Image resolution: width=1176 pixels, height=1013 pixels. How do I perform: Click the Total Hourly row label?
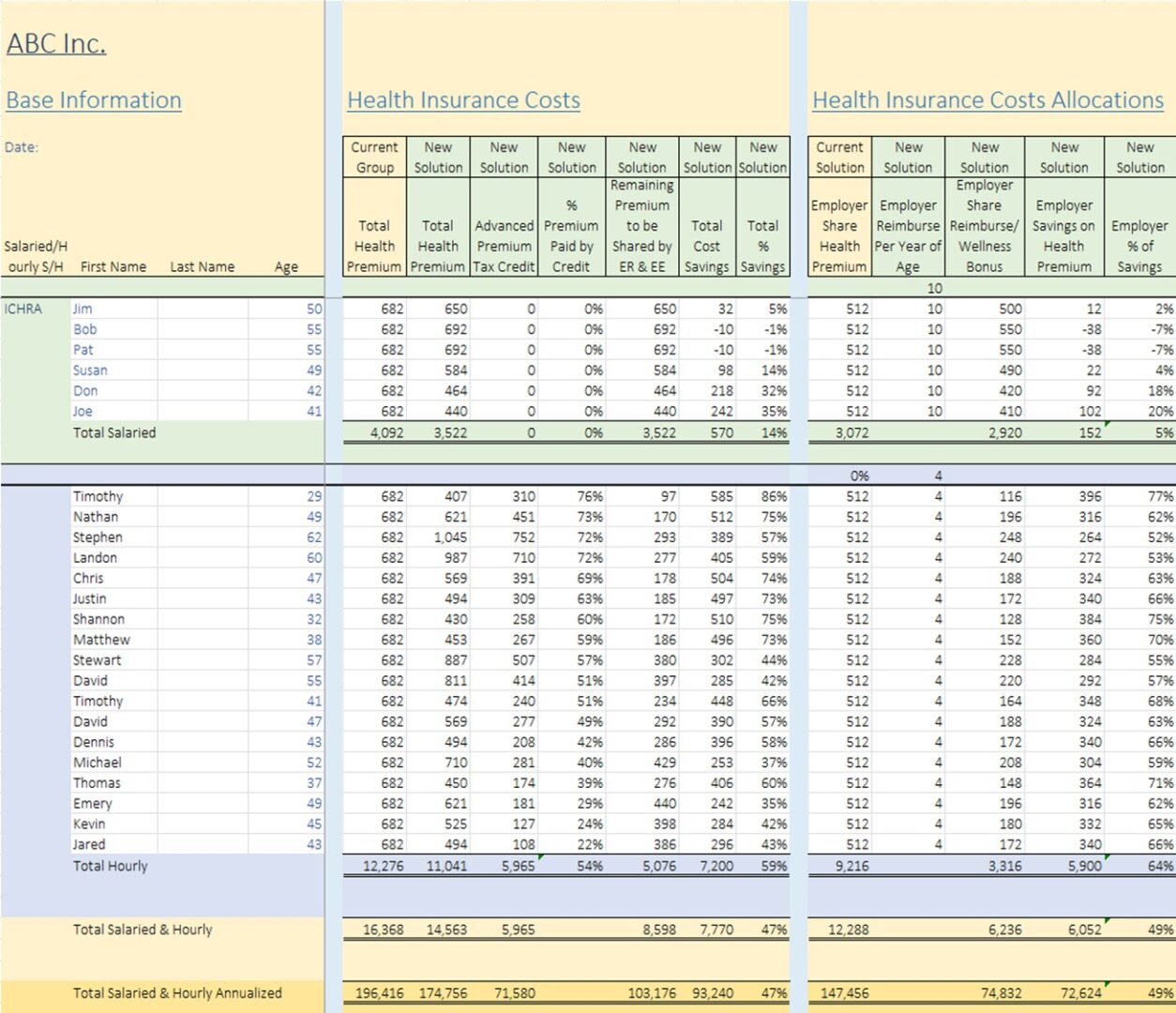pyautogui.click(x=111, y=866)
